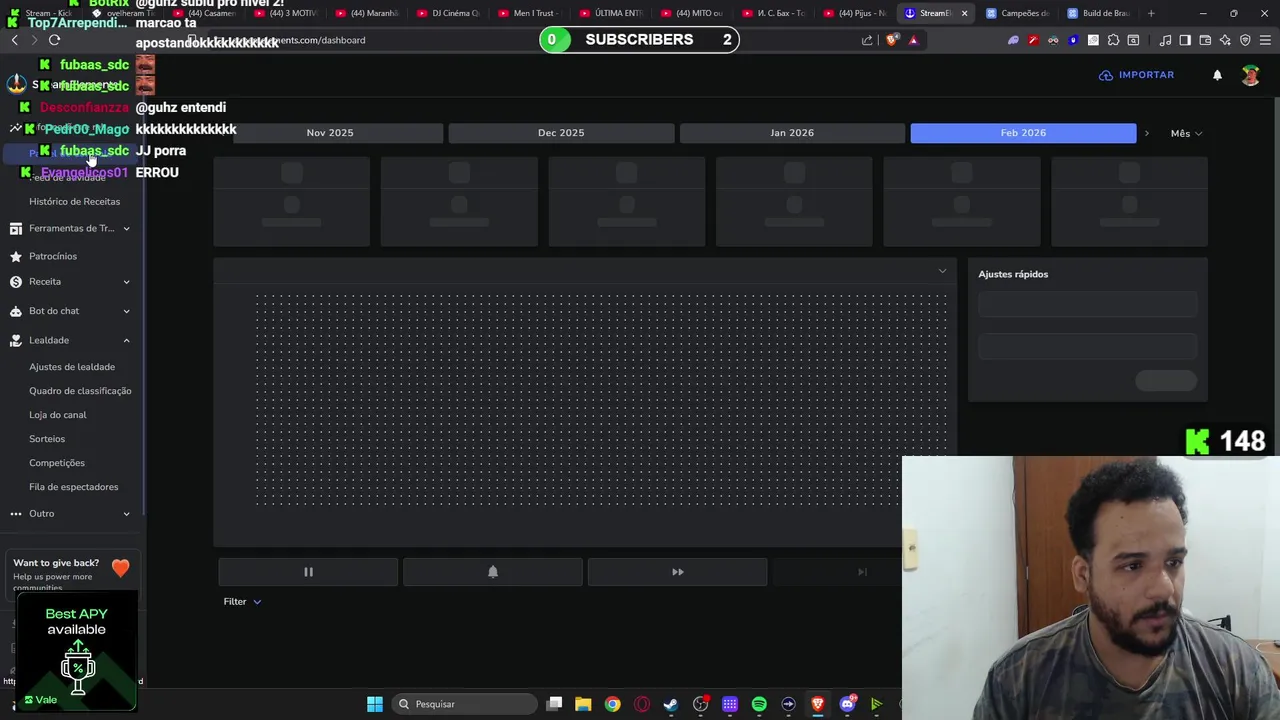Pause the activity feed alerts
Screen dimensions: 1280x720
point(308,572)
